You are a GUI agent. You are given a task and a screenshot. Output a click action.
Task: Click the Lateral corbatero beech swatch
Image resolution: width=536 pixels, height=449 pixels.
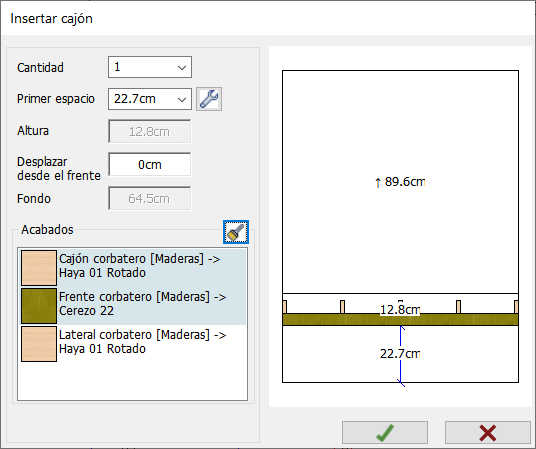(x=39, y=344)
